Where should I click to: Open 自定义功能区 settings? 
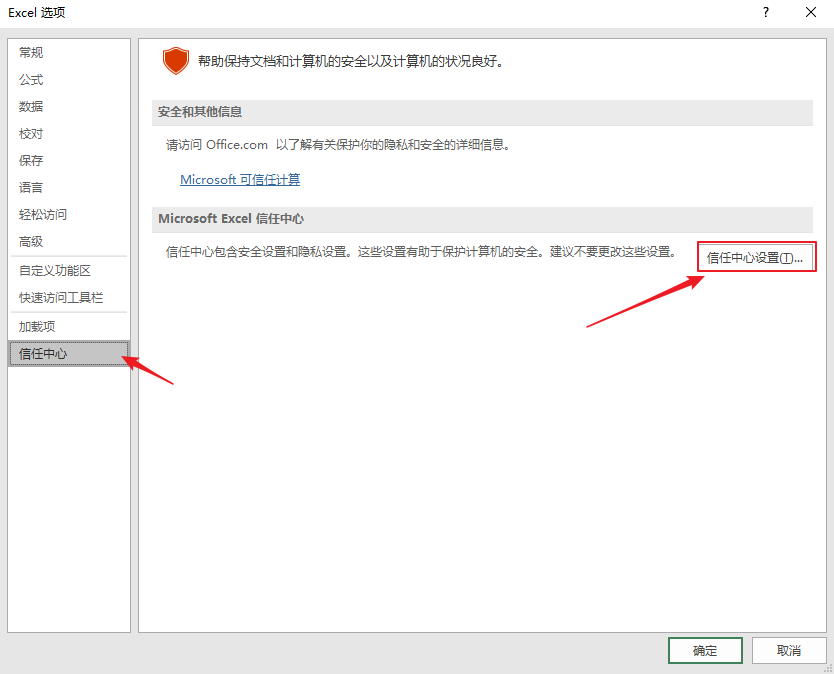pyautogui.click(x=69, y=270)
